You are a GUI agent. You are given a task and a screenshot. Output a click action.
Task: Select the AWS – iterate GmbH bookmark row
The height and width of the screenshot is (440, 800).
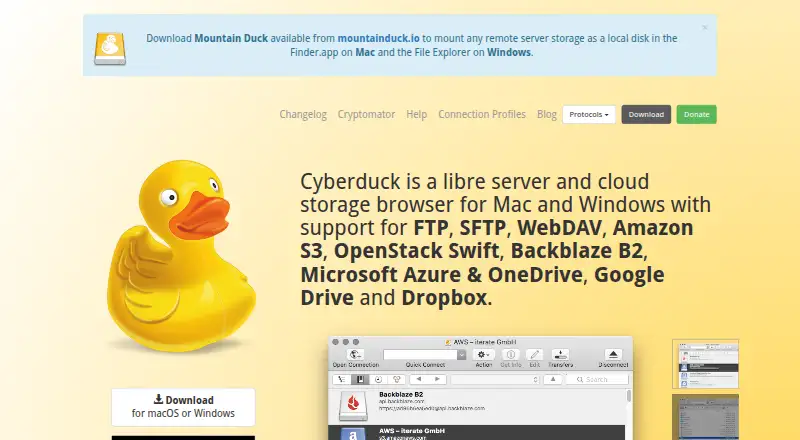pyautogui.click(x=477, y=432)
